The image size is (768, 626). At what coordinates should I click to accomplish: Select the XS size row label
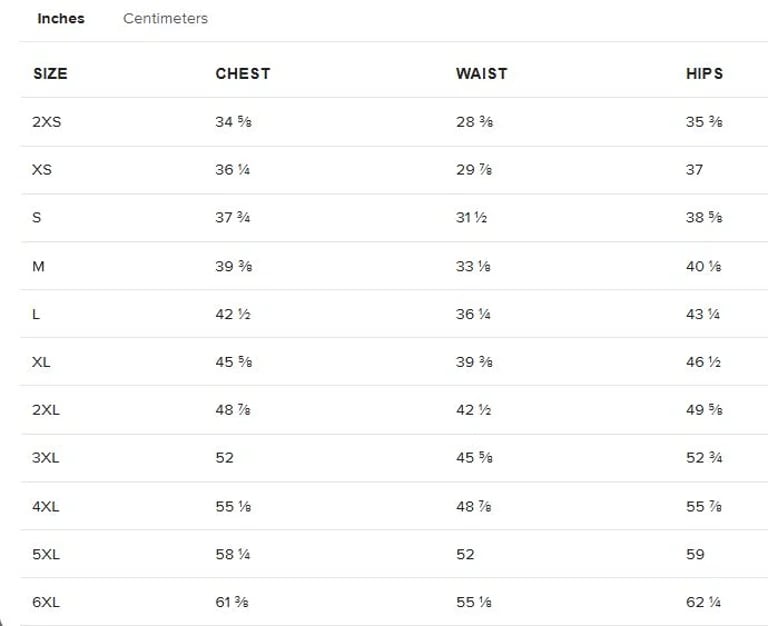pos(42,169)
